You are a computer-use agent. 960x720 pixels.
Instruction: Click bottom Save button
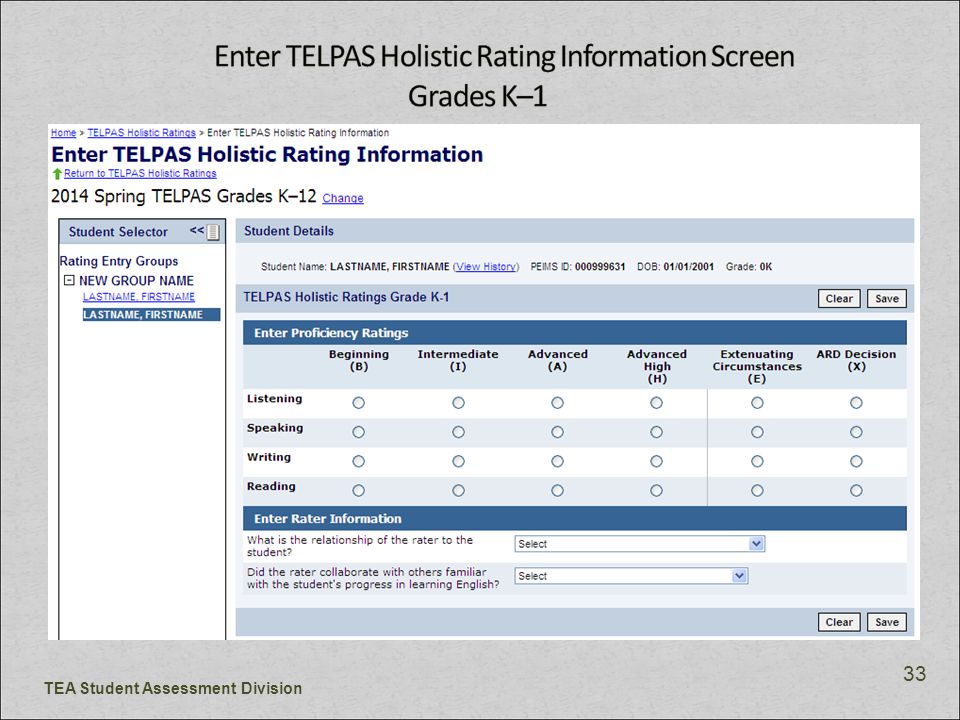point(887,622)
